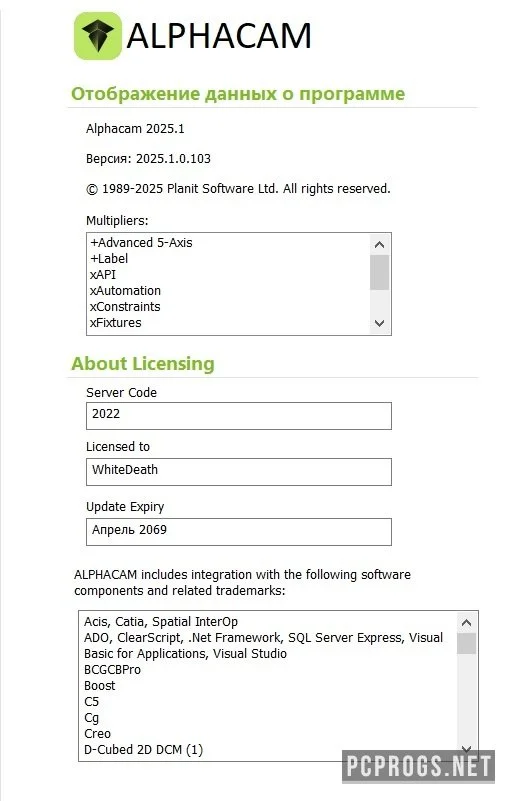Click the Multipliers list scroll up arrow

click(379, 245)
